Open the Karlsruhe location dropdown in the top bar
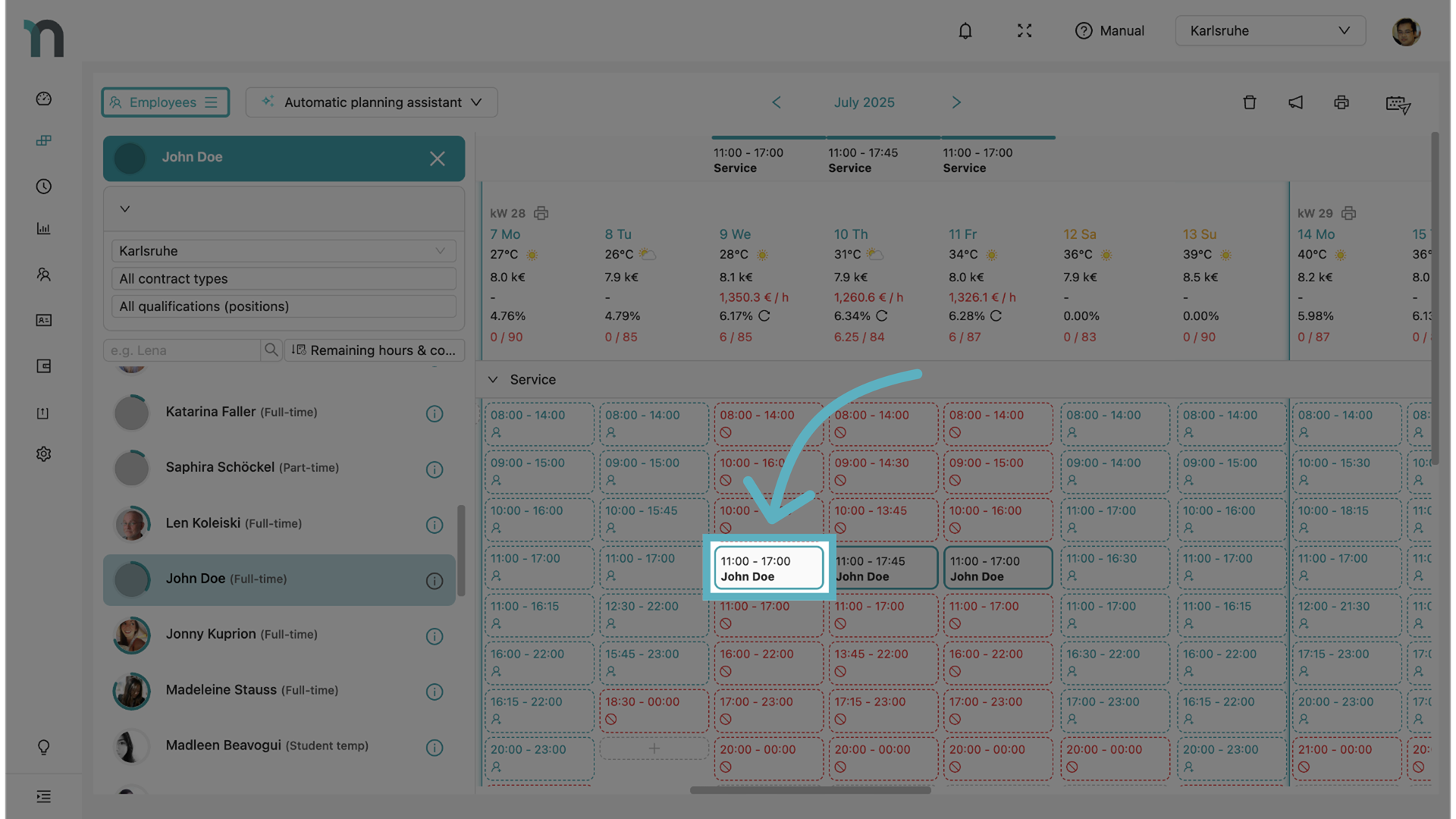 pos(1269,31)
